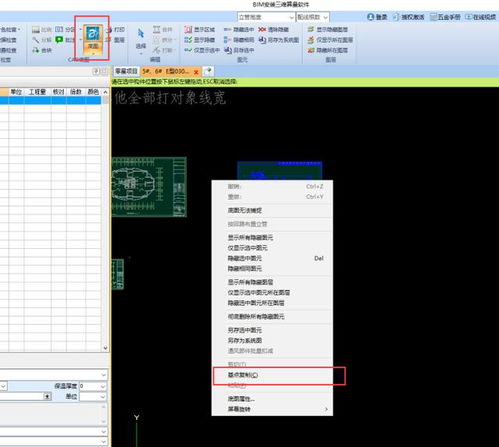Click the green speech bubble icon in the ribbon
Image resolution: width=499 pixels, height=447 pixels.
(59, 40)
